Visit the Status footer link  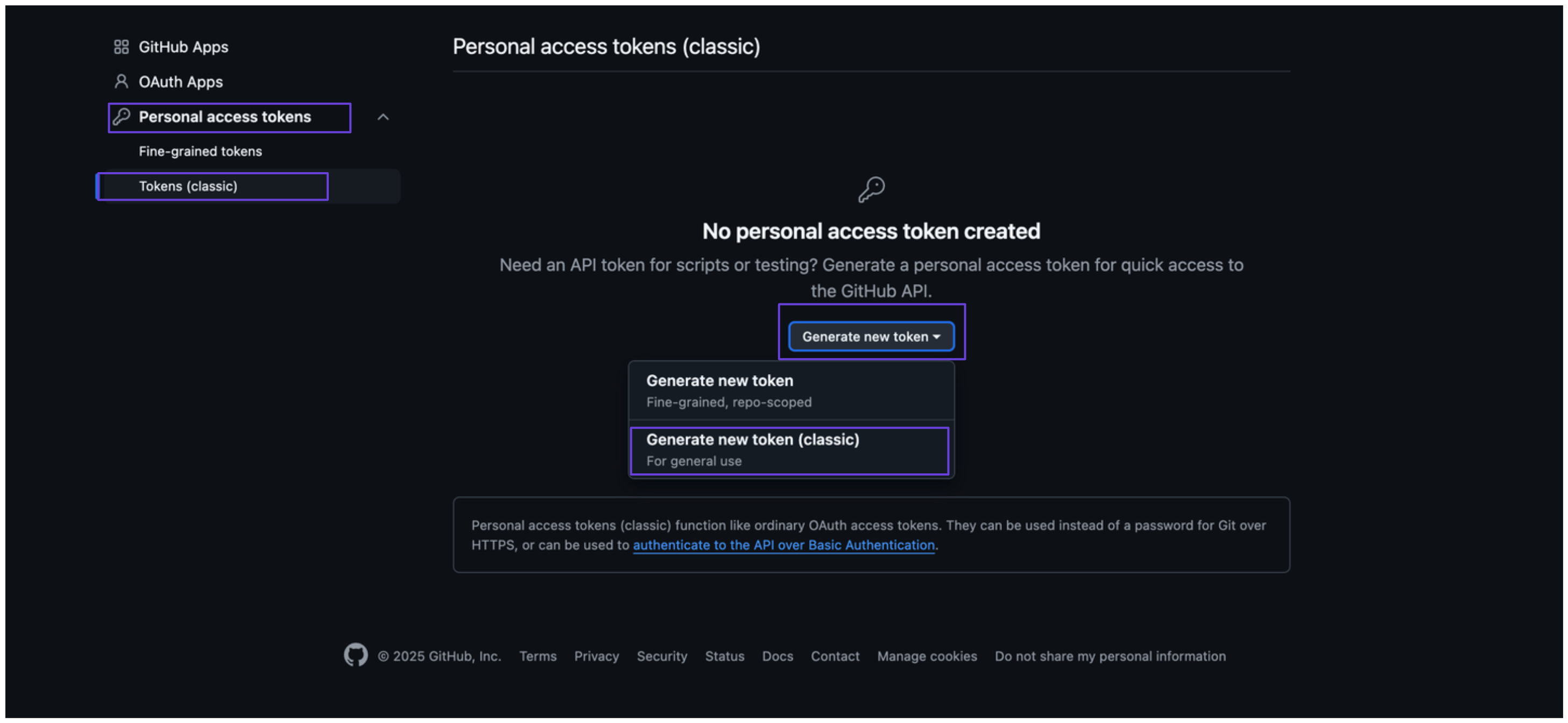click(724, 656)
